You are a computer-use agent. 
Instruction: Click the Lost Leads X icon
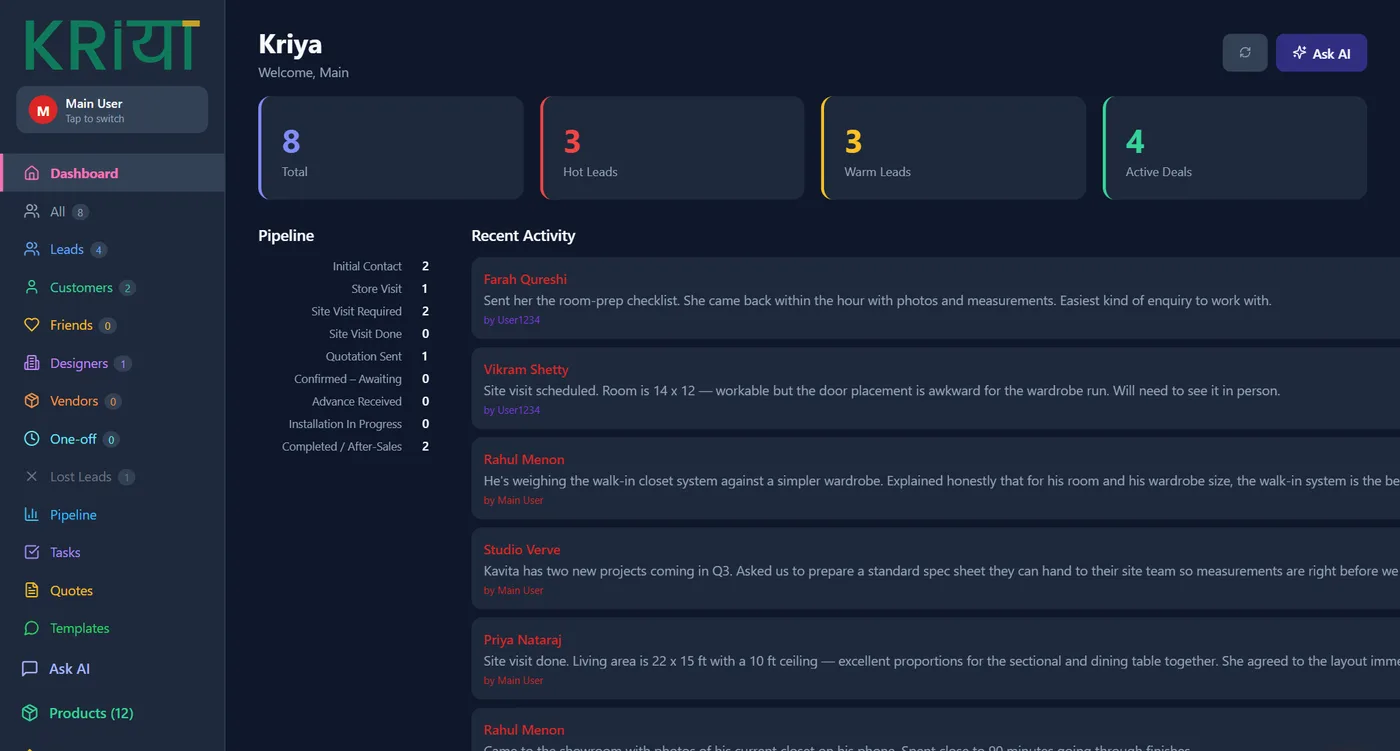tap(31, 477)
